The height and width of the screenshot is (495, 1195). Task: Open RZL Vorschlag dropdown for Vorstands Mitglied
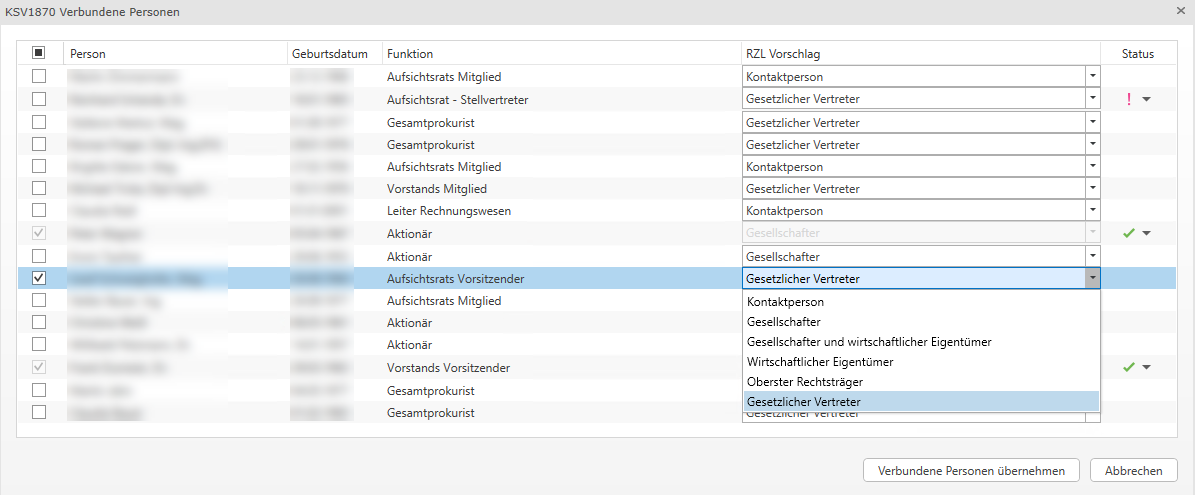click(x=1092, y=188)
